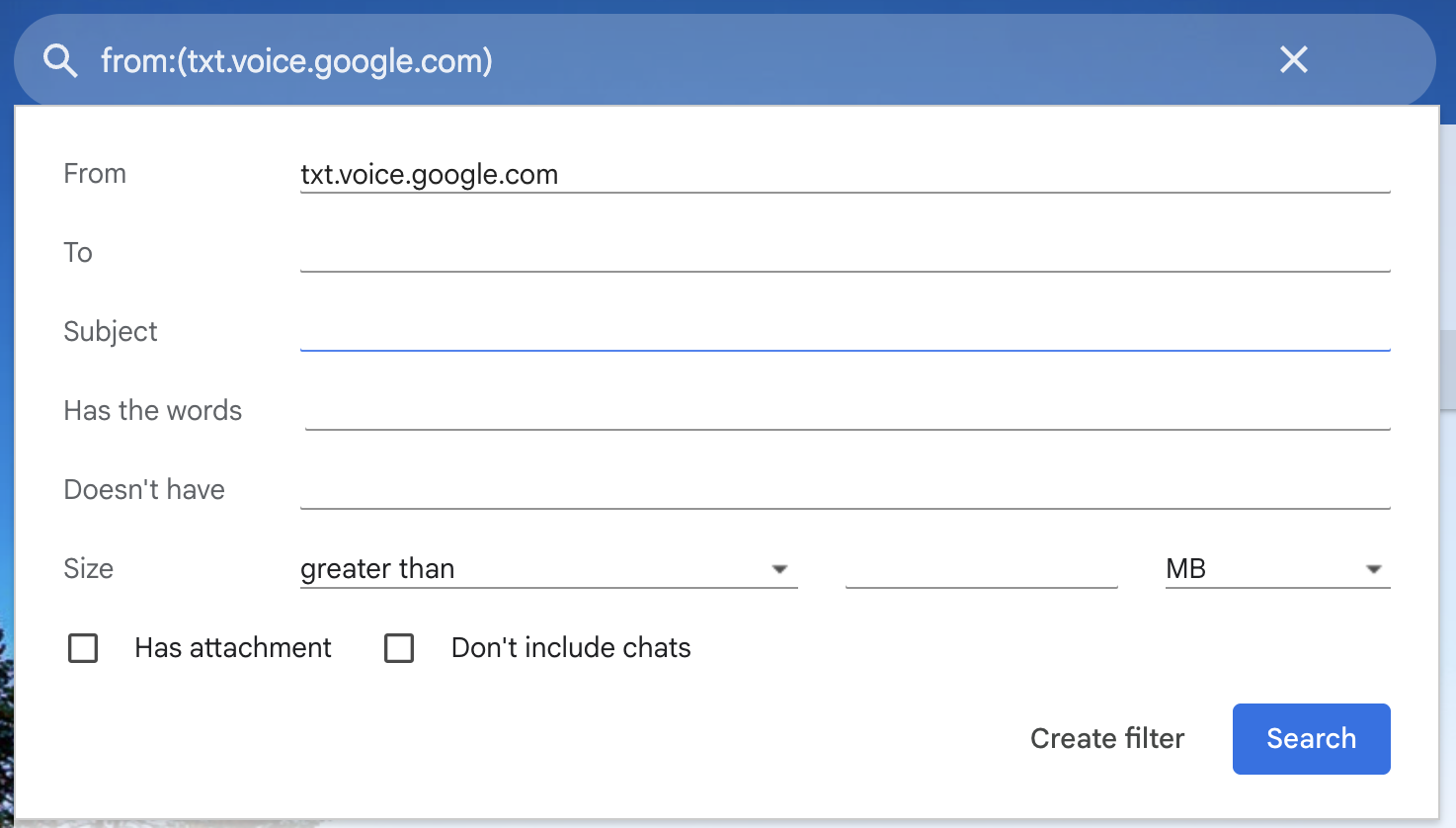Focus the search bar query text
1456x828 pixels.
[x=296, y=60]
